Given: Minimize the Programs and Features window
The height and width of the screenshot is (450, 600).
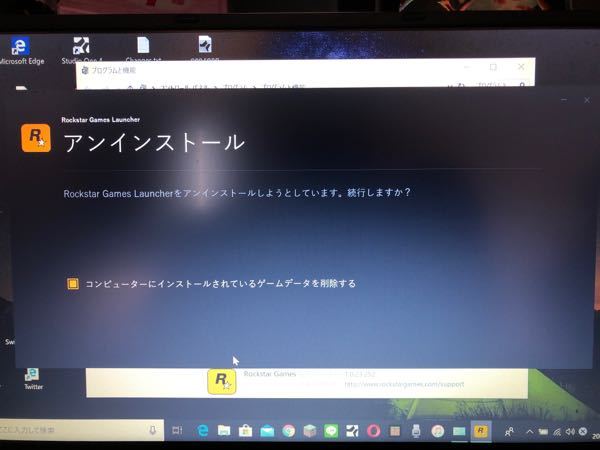Looking at the screenshot, I should pyautogui.click(x=466, y=67).
